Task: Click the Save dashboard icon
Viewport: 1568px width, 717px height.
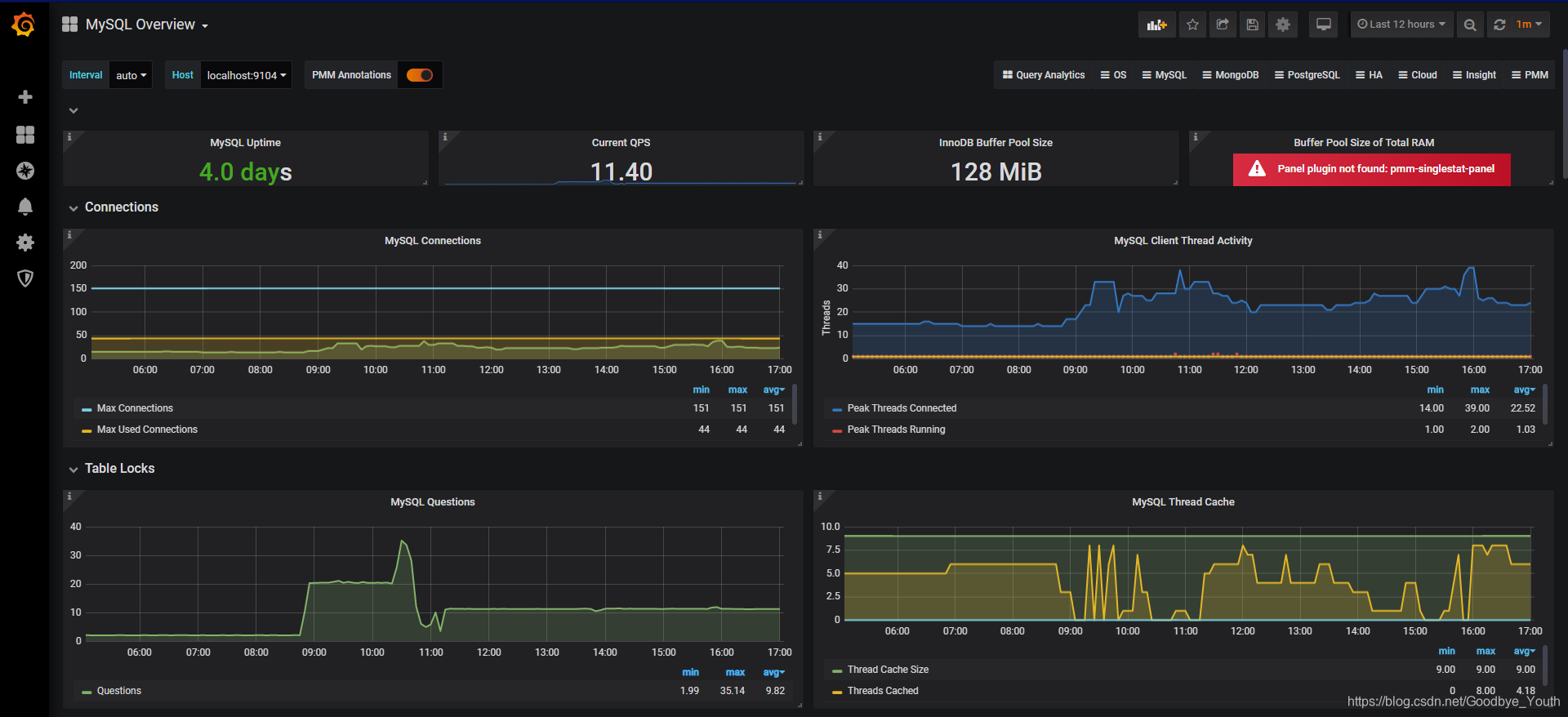Action: tap(1252, 24)
